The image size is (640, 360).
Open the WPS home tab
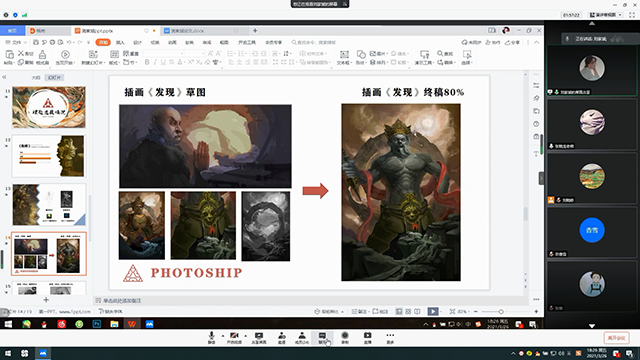(x=12, y=31)
